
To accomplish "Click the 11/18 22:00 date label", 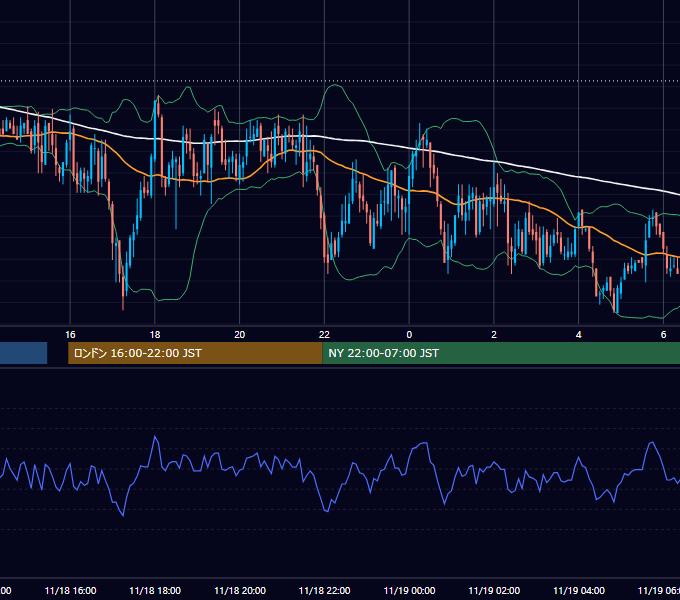I will [324, 590].
